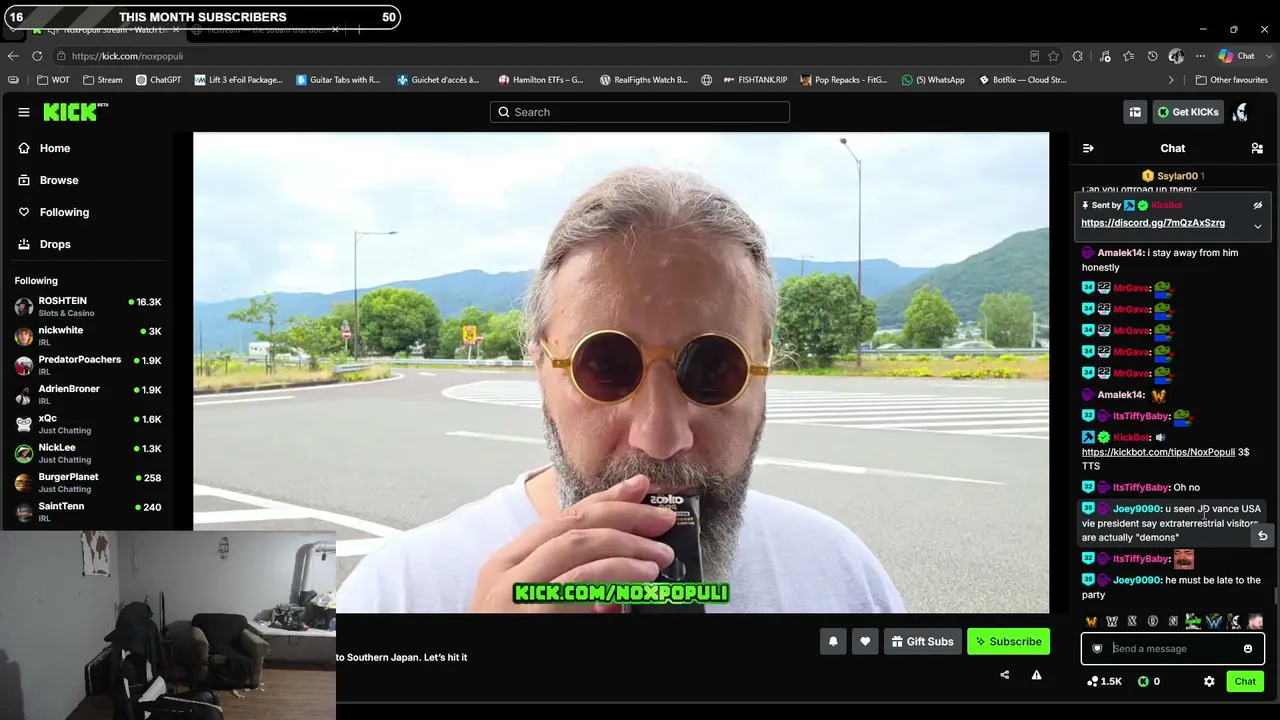
Task: Expand the pinned message chevron
Action: tap(1258, 226)
